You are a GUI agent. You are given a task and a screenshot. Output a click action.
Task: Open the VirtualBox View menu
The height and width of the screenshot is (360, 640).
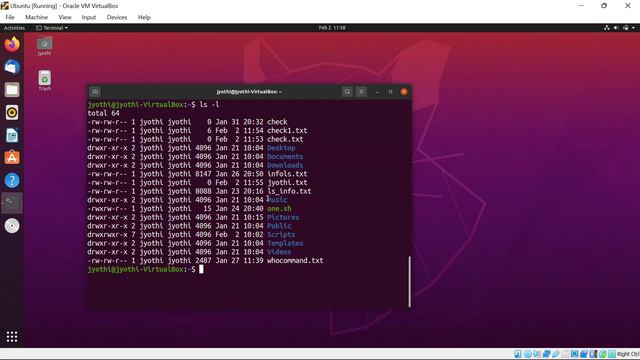coord(65,17)
